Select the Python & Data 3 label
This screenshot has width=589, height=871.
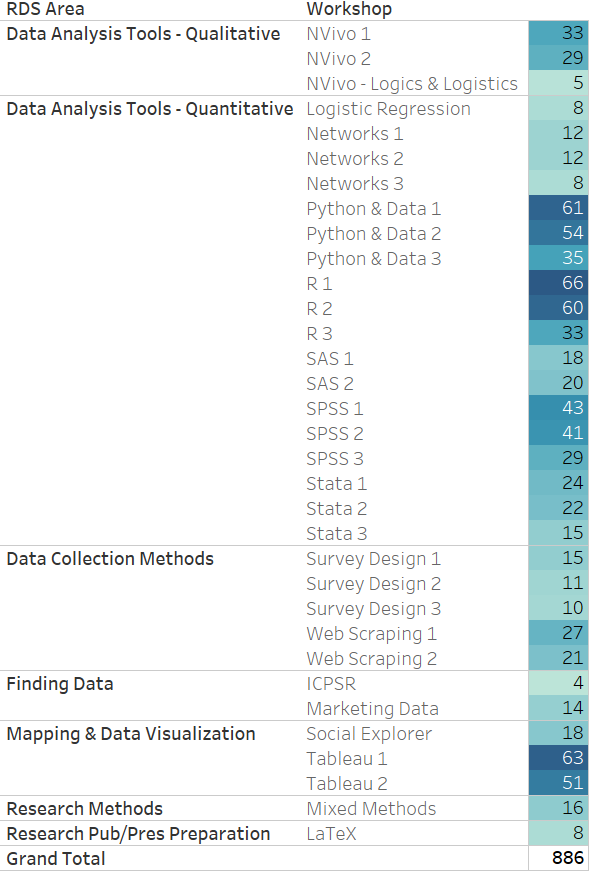click(x=373, y=259)
